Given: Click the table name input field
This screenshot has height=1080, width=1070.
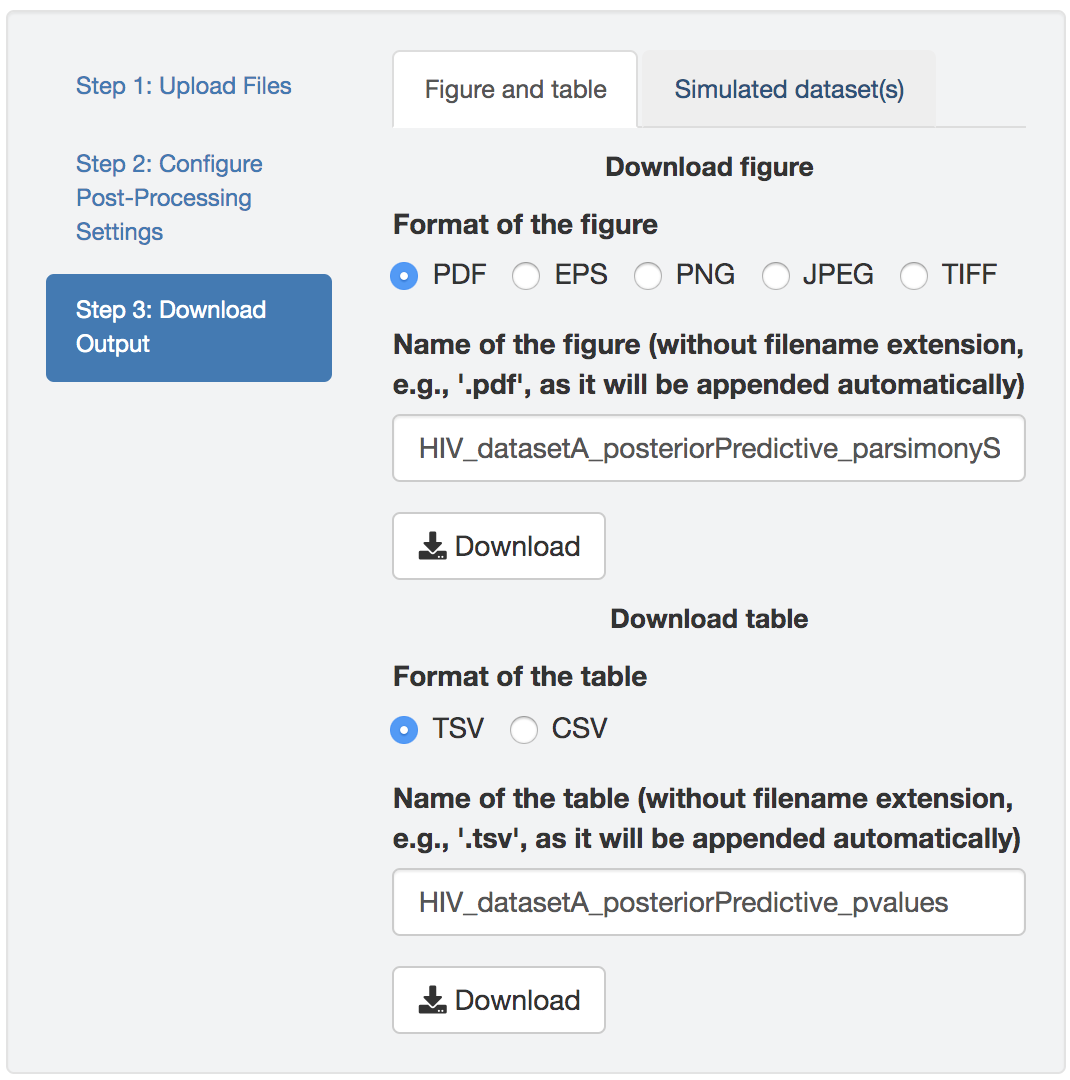Looking at the screenshot, I should 708,902.
